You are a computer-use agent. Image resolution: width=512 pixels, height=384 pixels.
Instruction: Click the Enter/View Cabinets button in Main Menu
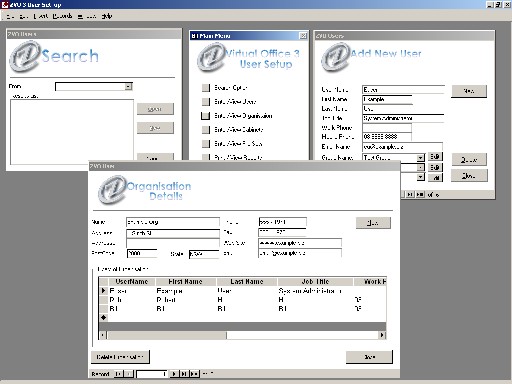(x=206, y=130)
